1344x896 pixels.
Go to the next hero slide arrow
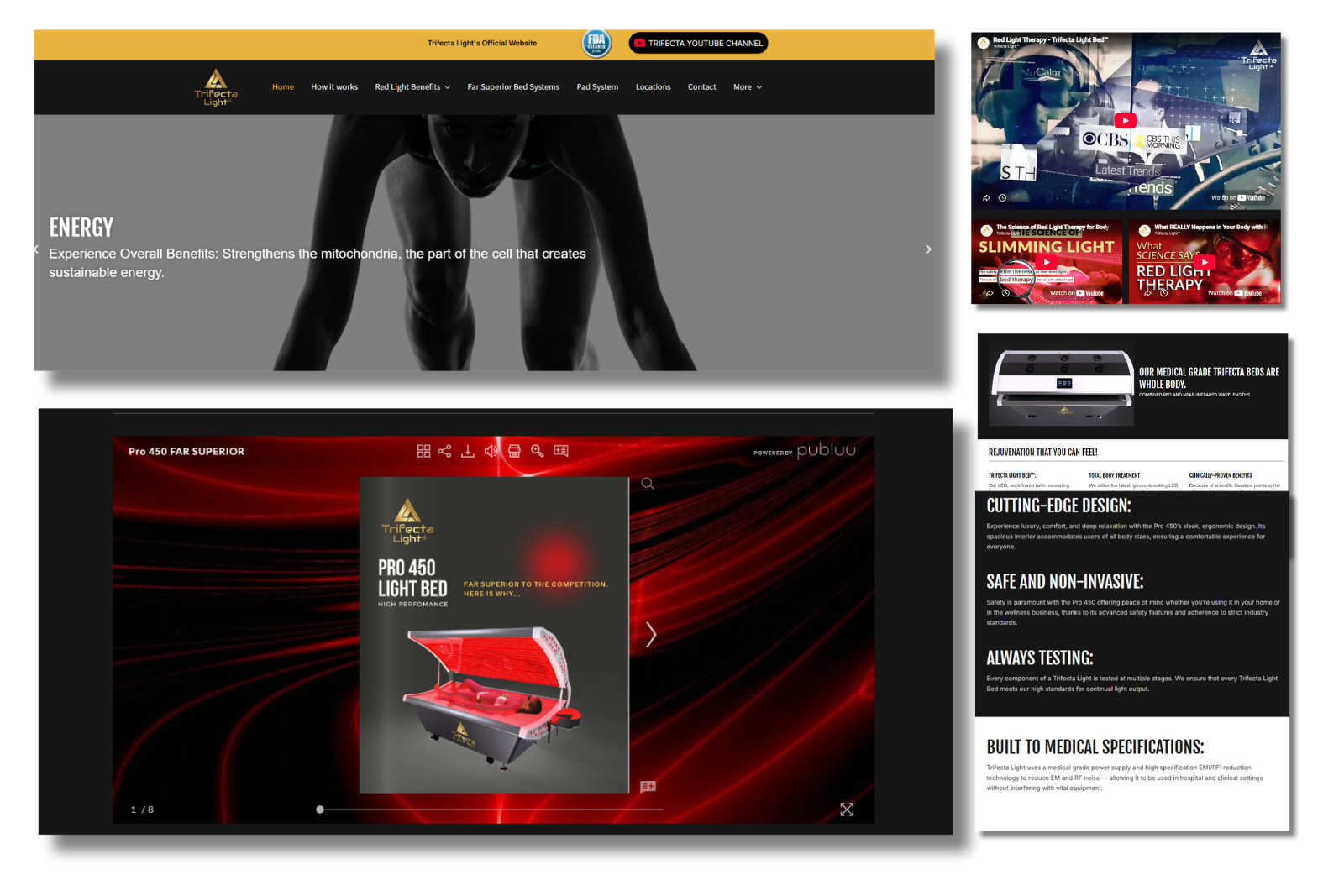[x=927, y=249]
